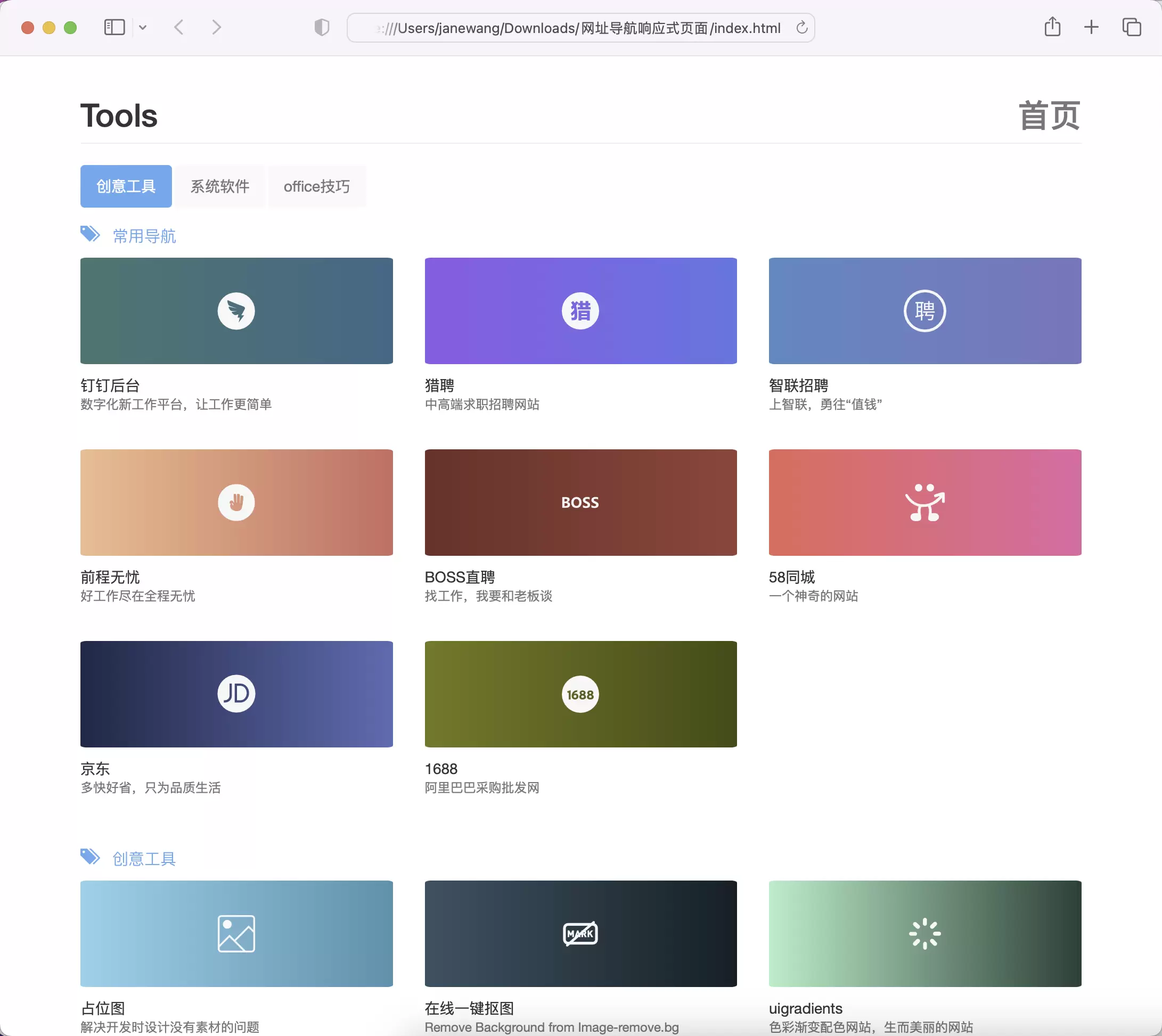Click the hand icon on the 前程无忧 card
This screenshot has height=1036, width=1162.
pos(236,502)
